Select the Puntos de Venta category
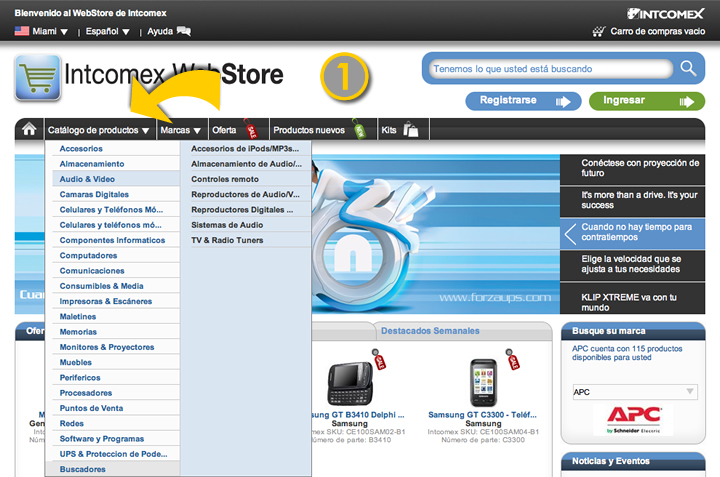The height and width of the screenshot is (477, 720). 116,408
